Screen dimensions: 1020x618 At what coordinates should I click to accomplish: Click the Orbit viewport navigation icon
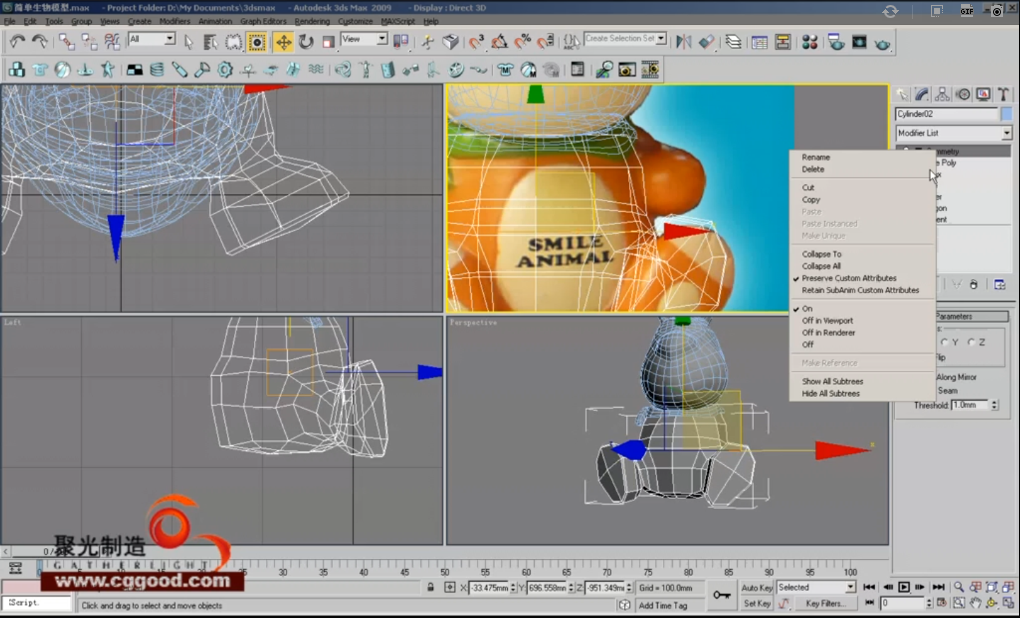(x=991, y=603)
